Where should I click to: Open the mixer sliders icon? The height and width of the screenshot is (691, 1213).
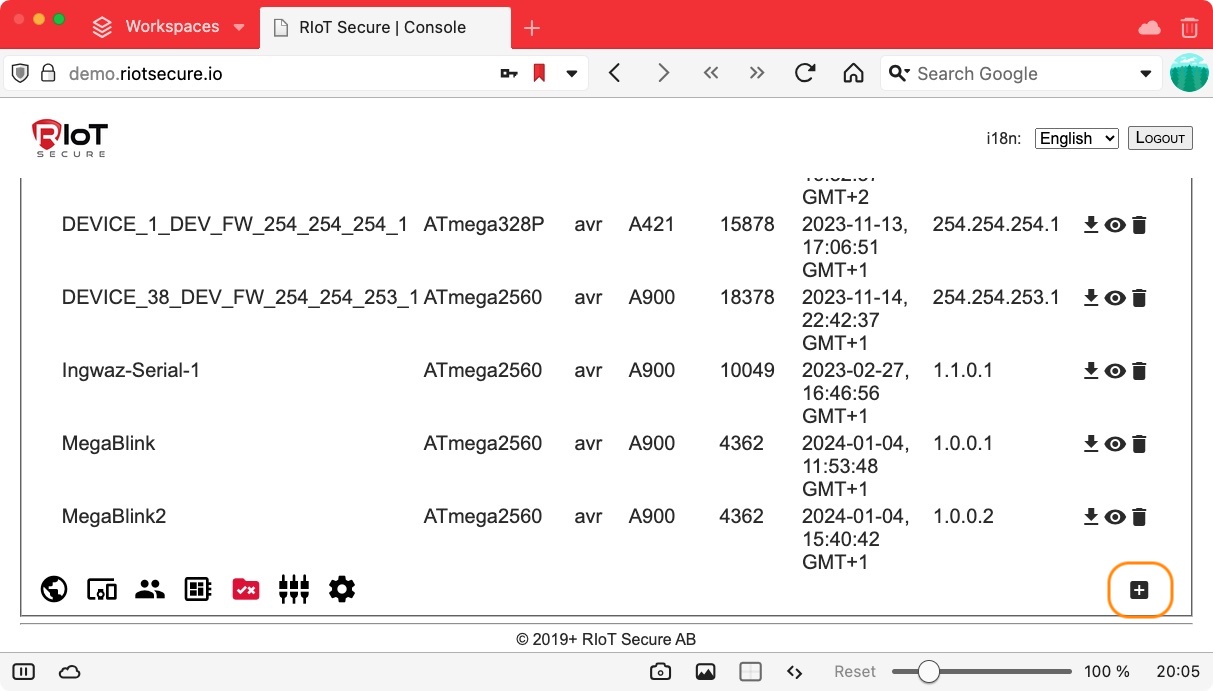point(294,589)
